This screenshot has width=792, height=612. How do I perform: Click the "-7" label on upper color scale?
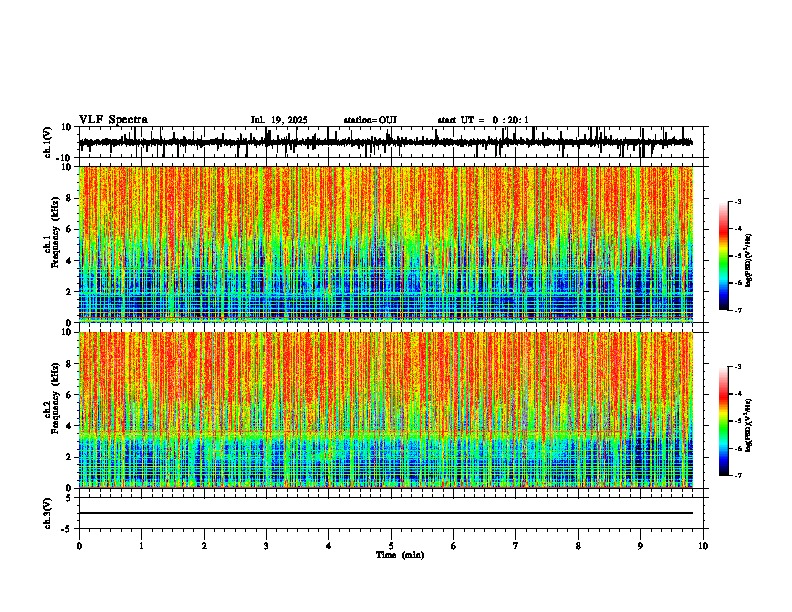[737, 310]
